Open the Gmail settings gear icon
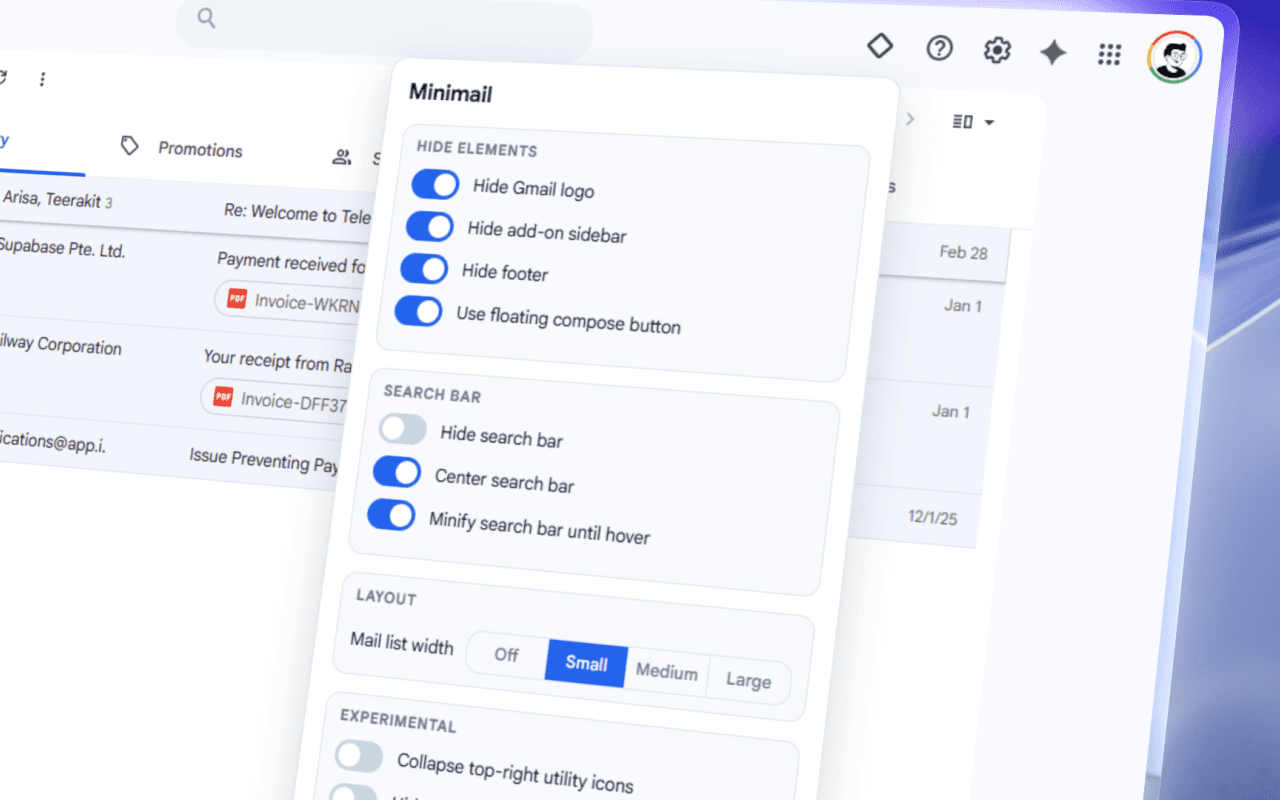The width and height of the screenshot is (1280, 800). pos(997,50)
